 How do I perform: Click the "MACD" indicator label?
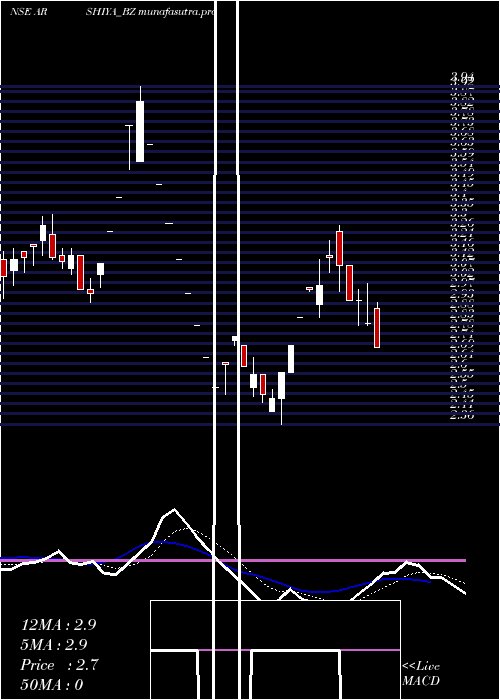coord(421,681)
